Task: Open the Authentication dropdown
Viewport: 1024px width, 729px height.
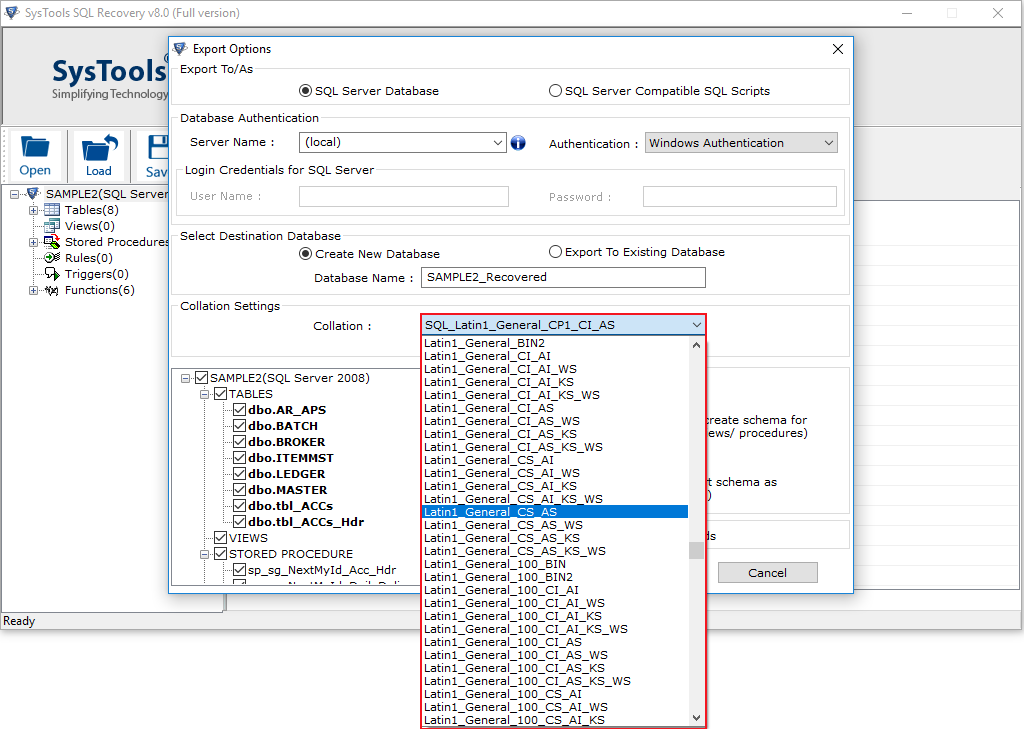Action: pos(828,143)
